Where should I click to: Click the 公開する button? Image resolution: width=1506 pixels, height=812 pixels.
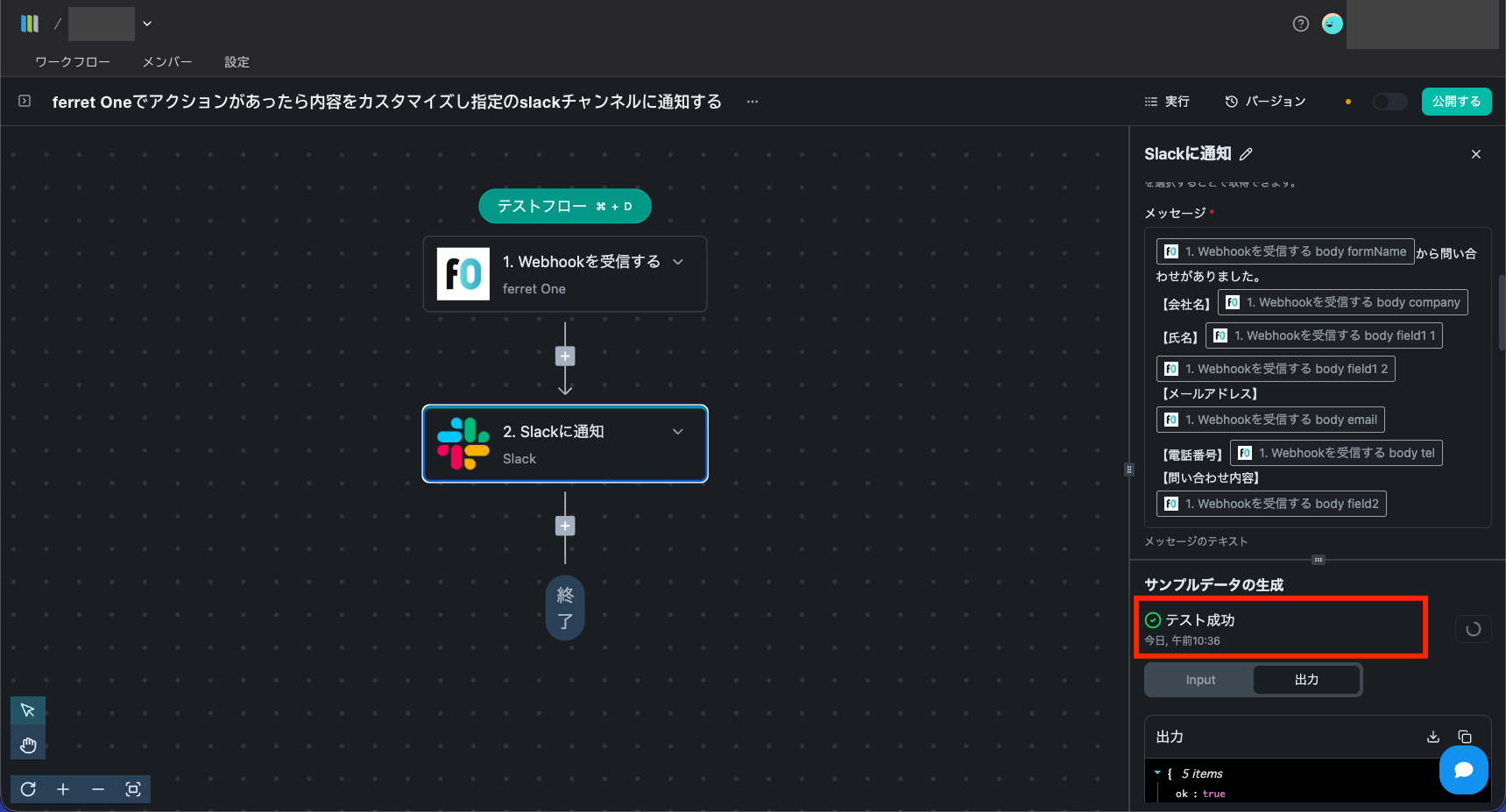pyautogui.click(x=1456, y=102)
